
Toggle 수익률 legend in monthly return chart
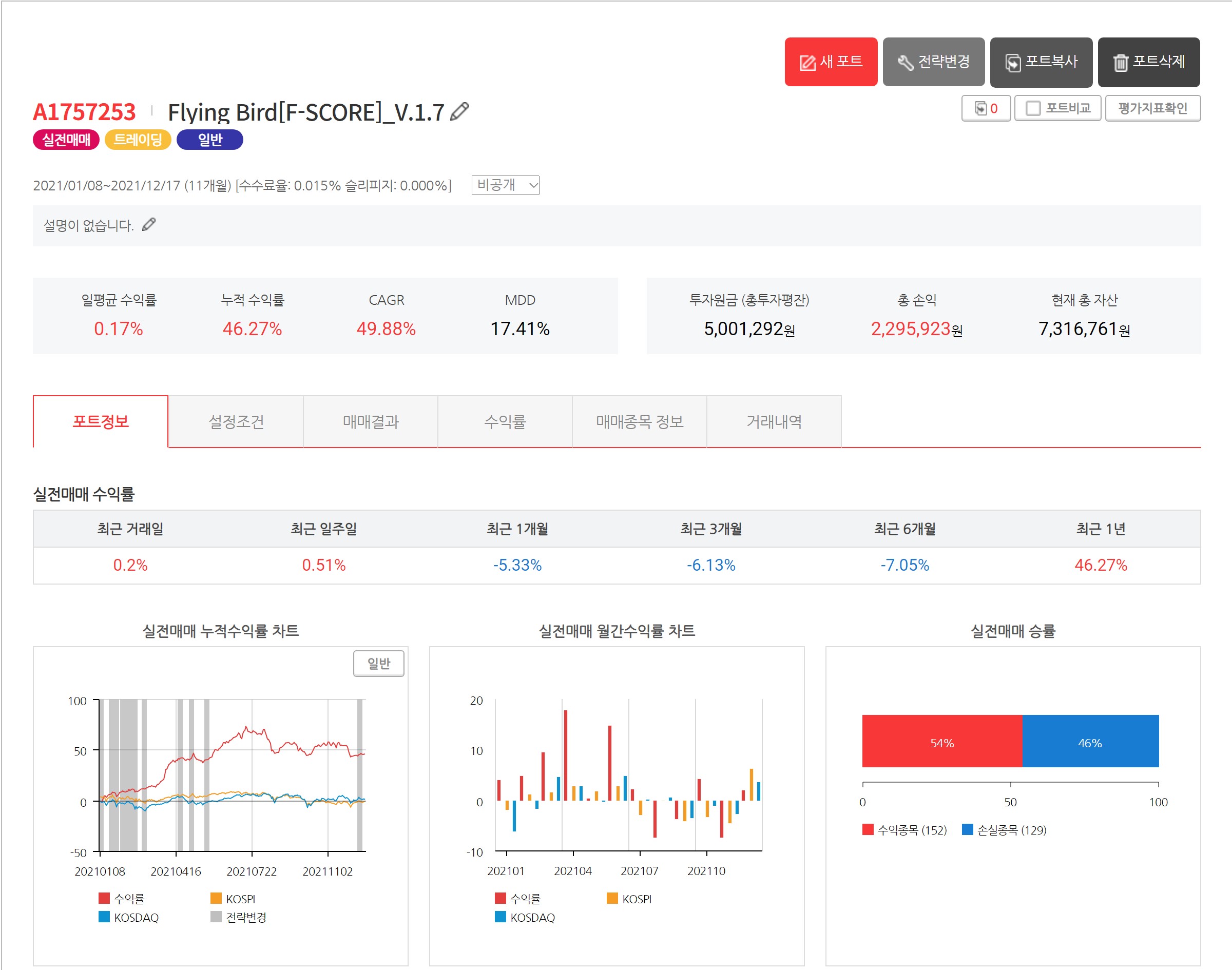518,898
